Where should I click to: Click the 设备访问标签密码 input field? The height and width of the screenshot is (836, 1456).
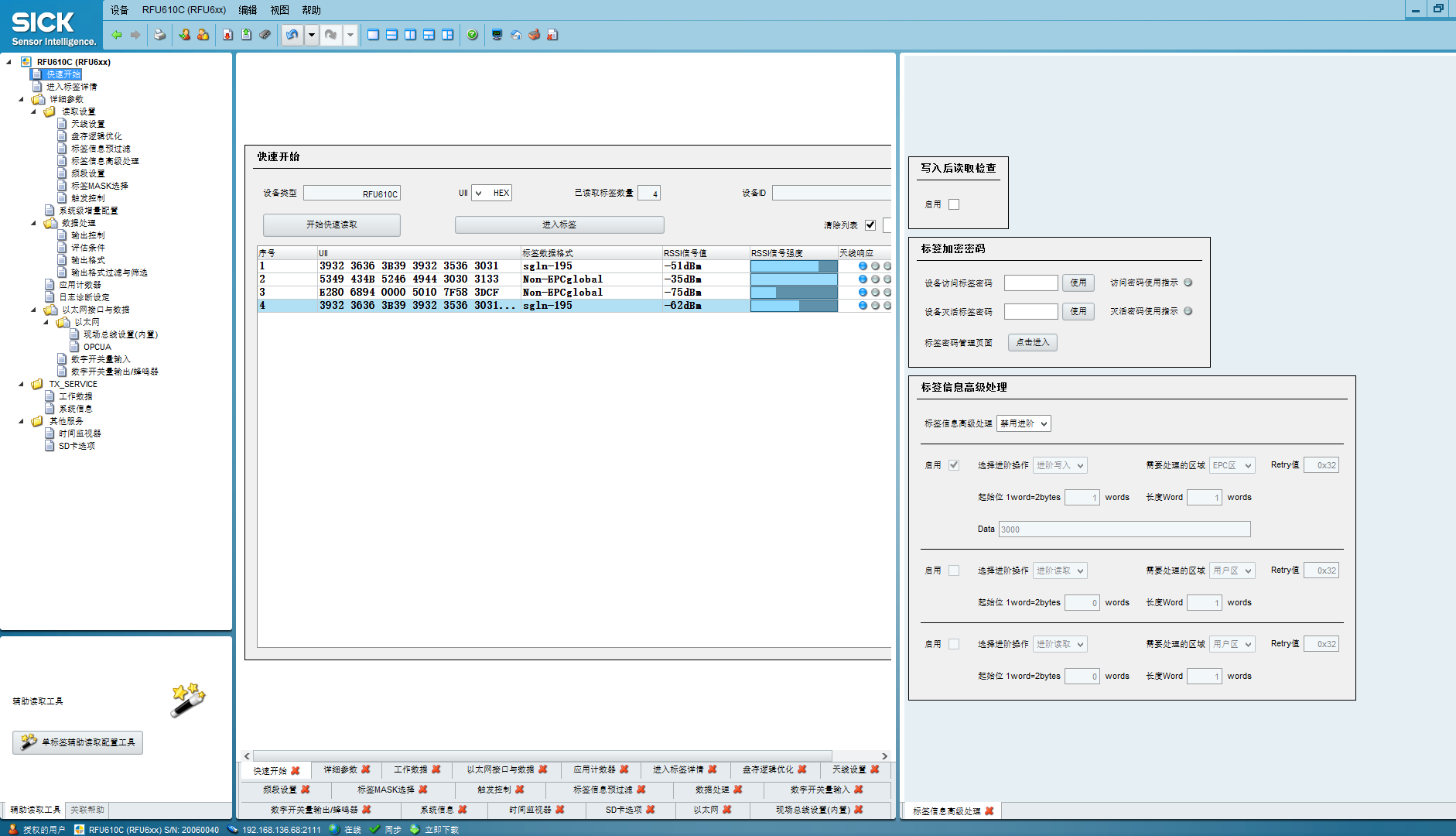(1031, 283)
